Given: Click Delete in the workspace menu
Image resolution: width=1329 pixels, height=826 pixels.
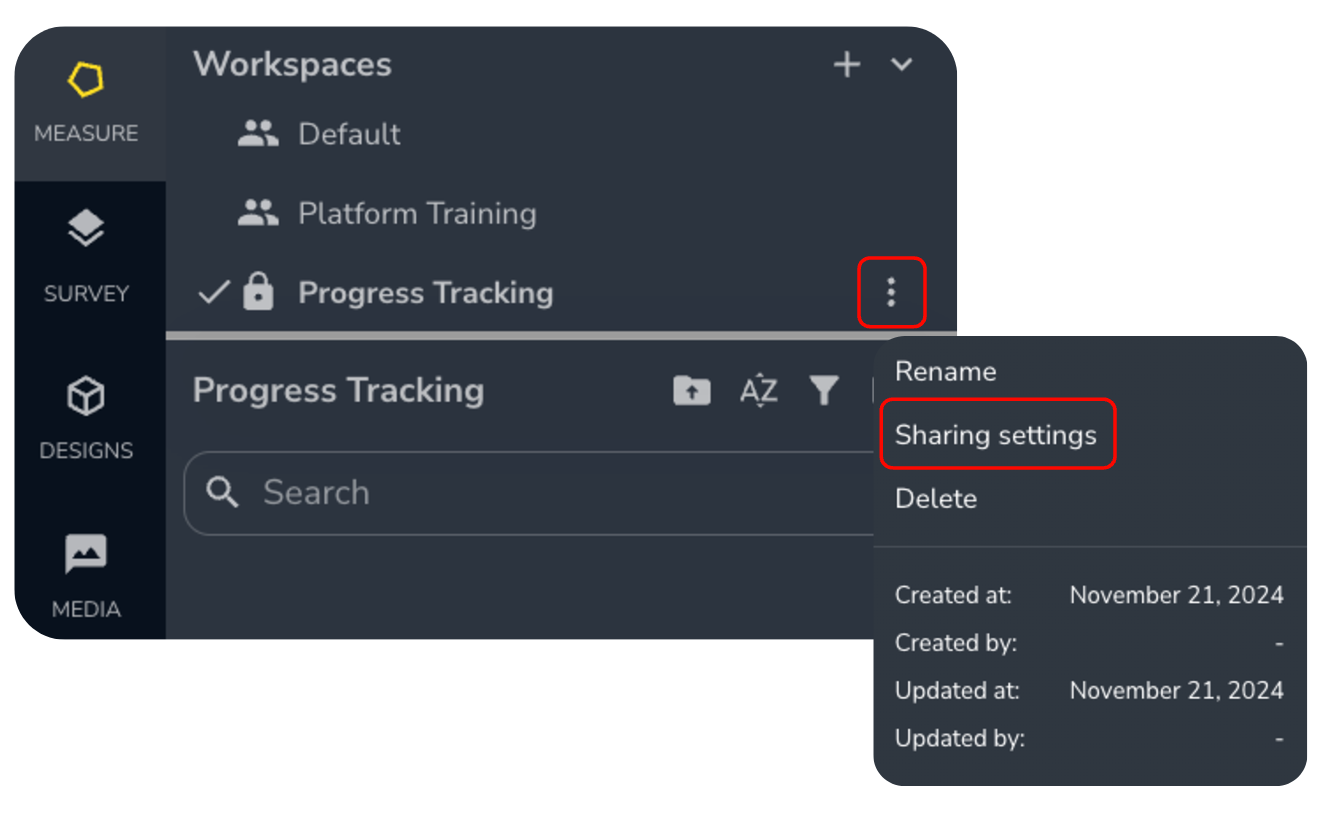Looking at the screenshot, I should pos(935,498).
